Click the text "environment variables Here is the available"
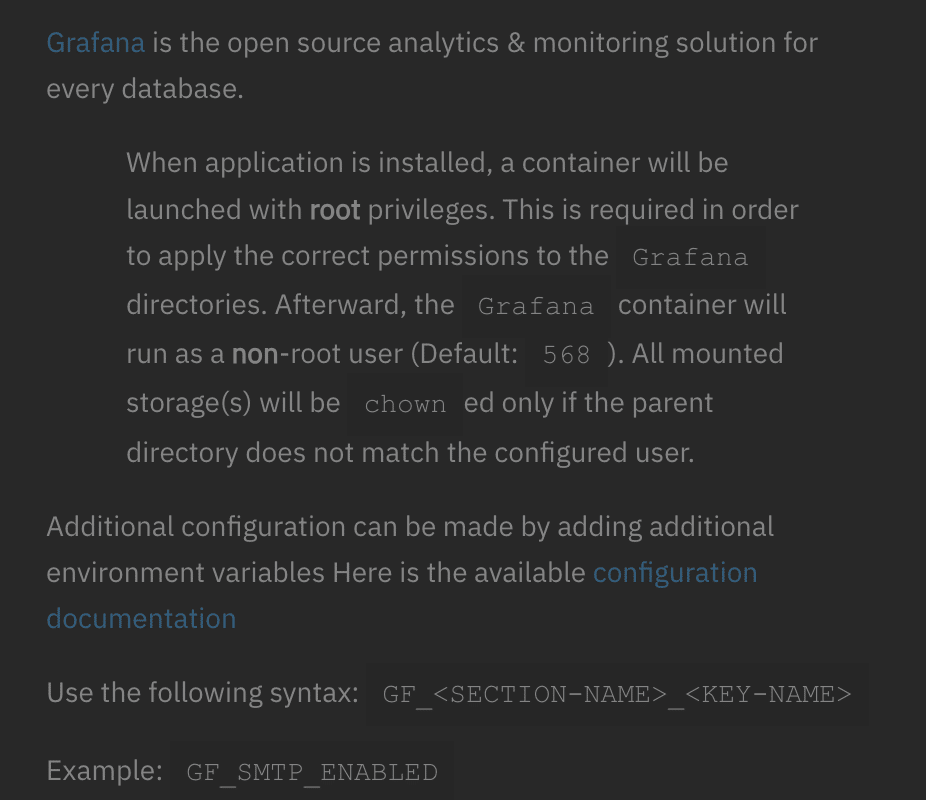 [316, 573]
